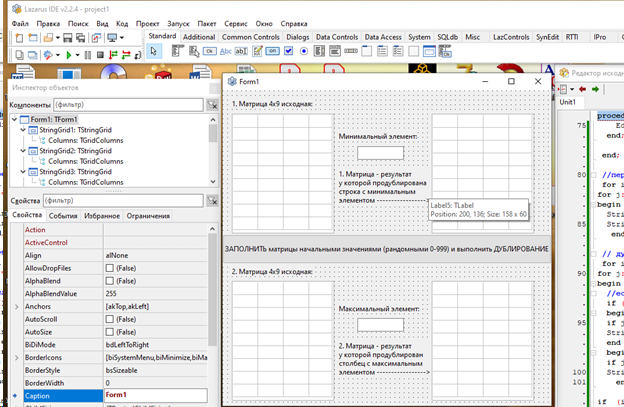
Task: Open the Проект menu
Action: [x=146, y=21]
